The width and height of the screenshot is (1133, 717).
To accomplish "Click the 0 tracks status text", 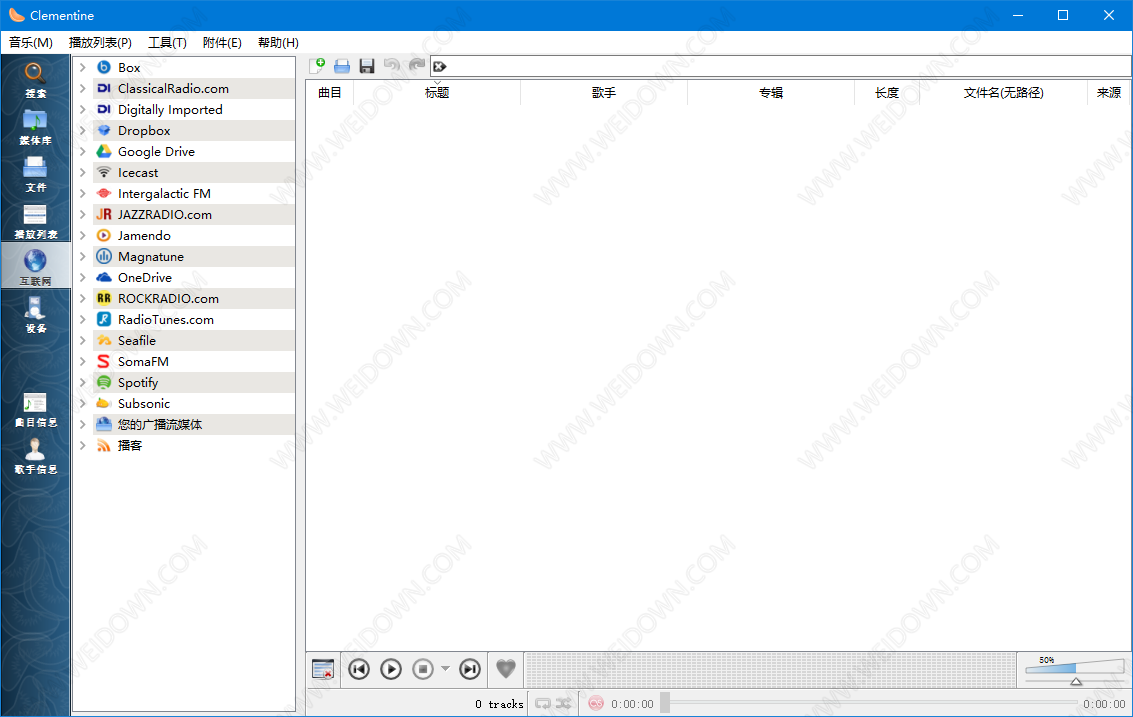I will click(499, 704).
